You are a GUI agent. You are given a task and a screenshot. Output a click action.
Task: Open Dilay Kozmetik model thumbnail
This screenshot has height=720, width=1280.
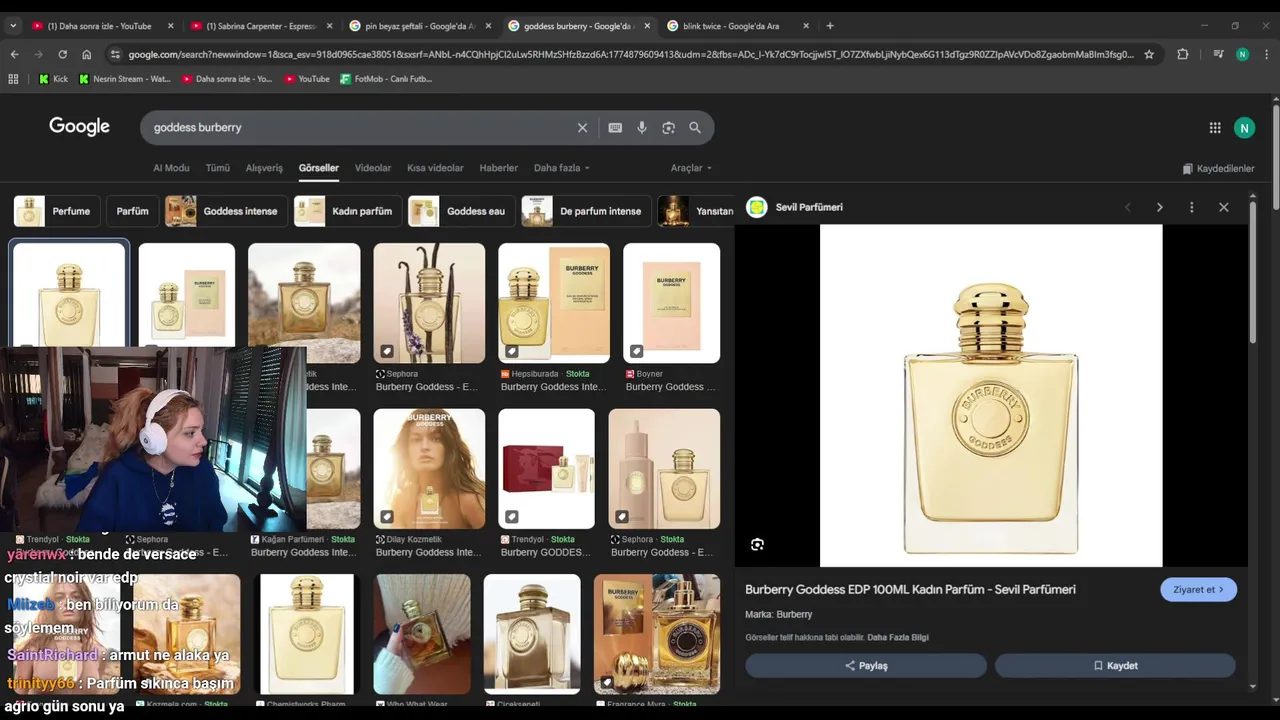(429, 469)
